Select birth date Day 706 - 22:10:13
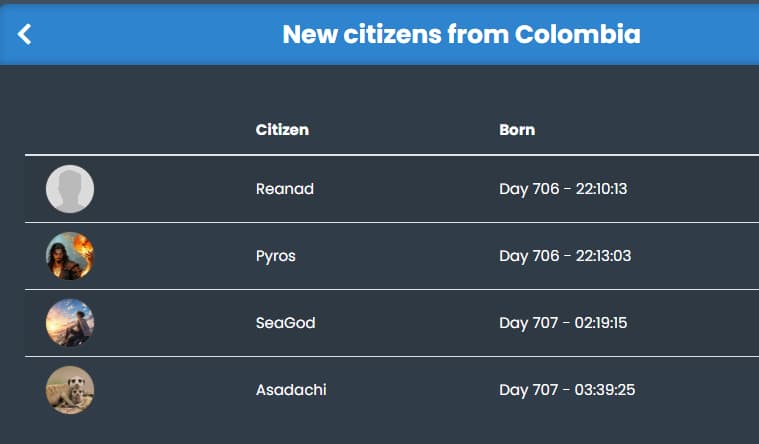 (563, 189)
